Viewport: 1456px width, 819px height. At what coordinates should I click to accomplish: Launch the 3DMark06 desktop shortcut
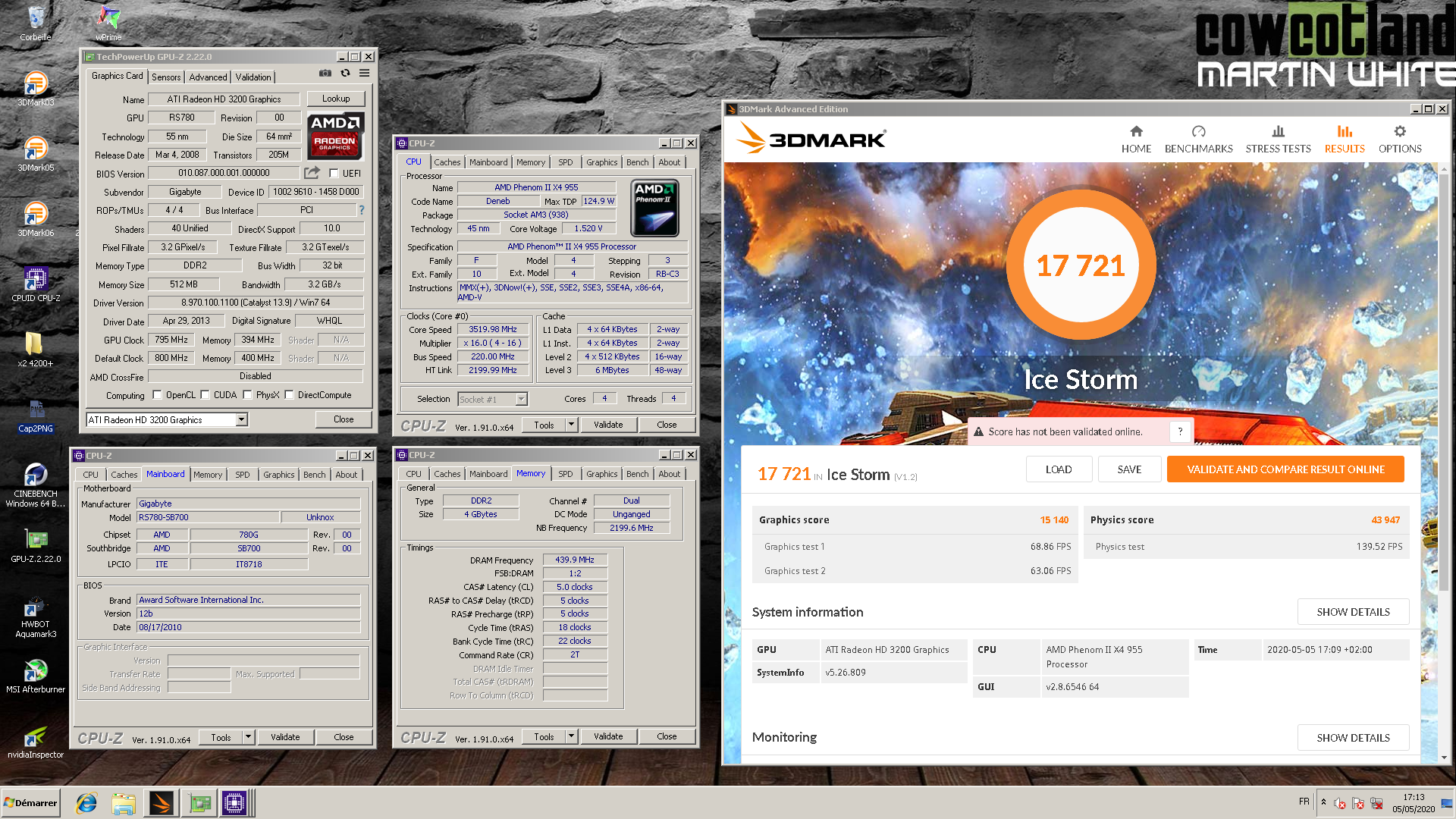(36, 218)
